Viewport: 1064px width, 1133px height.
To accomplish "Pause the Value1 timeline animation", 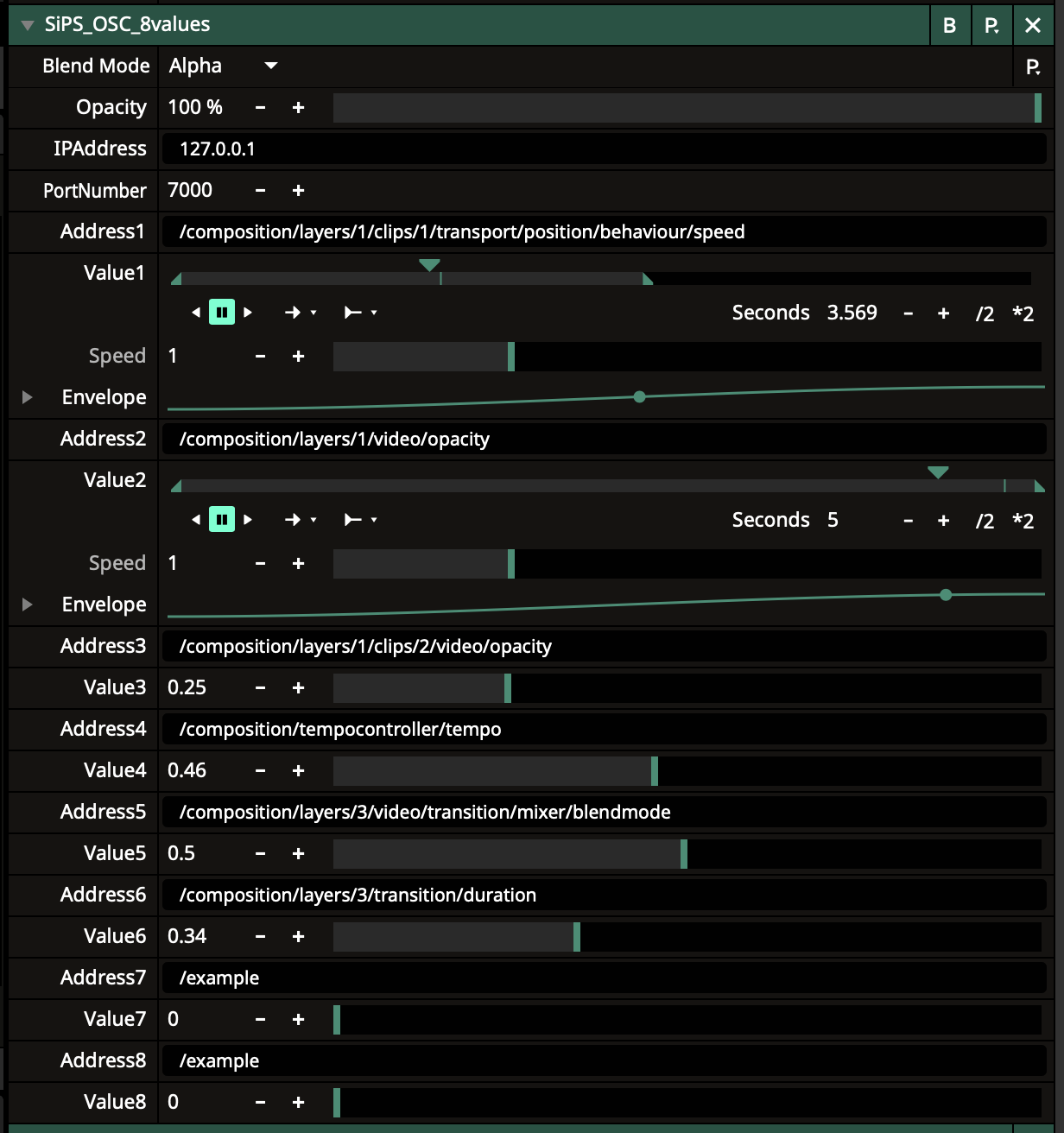I will click(x=222, y=313).
